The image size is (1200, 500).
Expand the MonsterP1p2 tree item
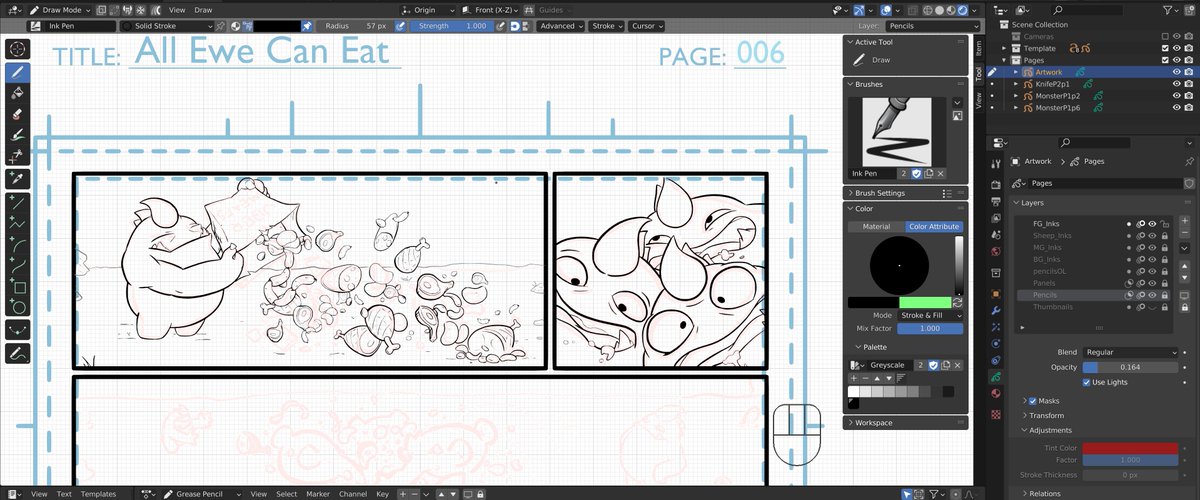(x=1016, y=96)
